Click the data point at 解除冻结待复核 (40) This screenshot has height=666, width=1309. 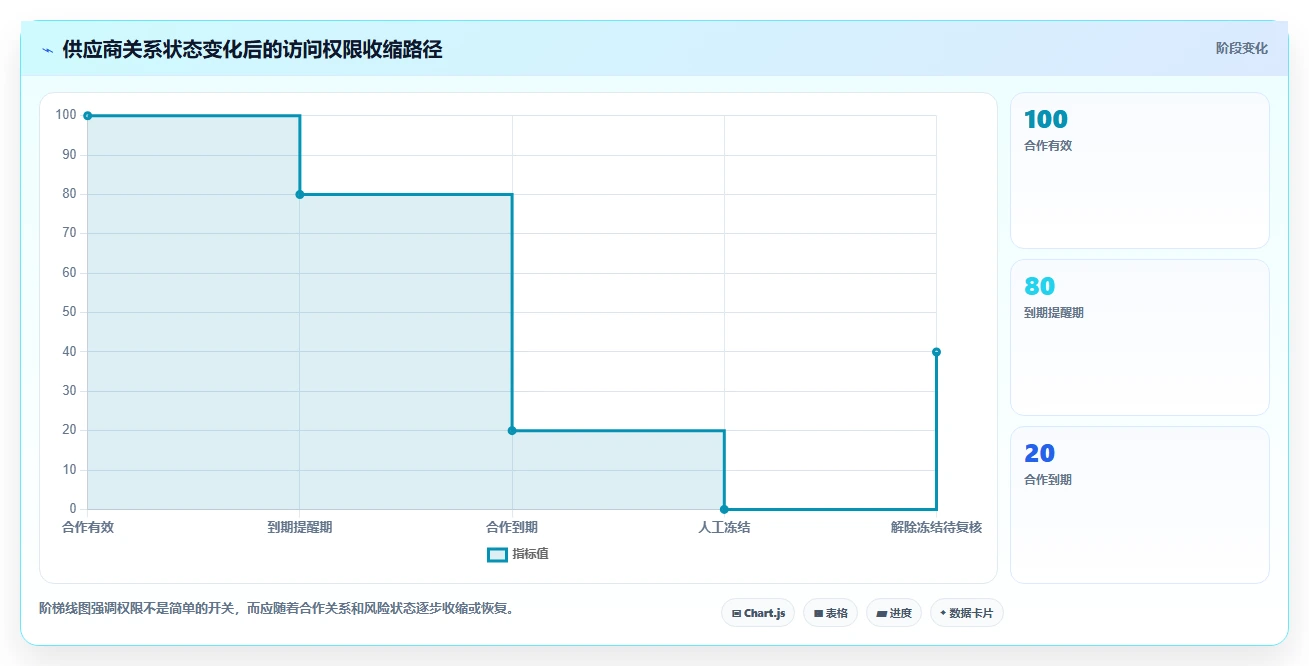(x=936, y=352)
